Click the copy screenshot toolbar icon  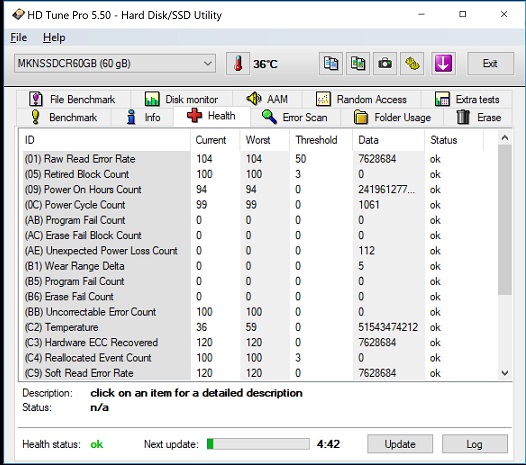click(358, 63)
